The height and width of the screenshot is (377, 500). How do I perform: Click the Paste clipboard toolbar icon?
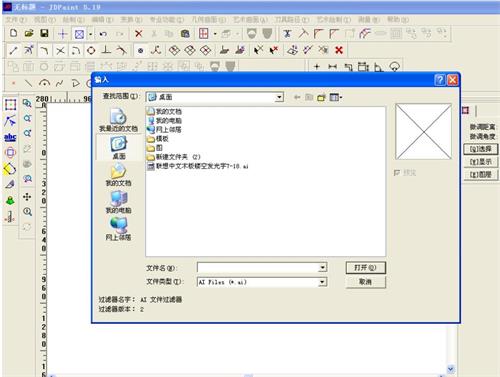tap(185, 33)
